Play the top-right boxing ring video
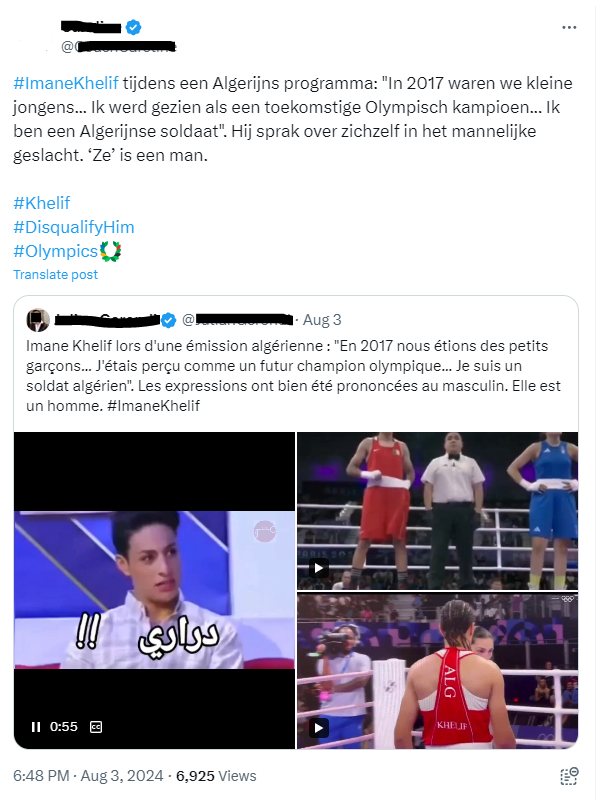Screen dimensions: 598x800 coord(318,568)
